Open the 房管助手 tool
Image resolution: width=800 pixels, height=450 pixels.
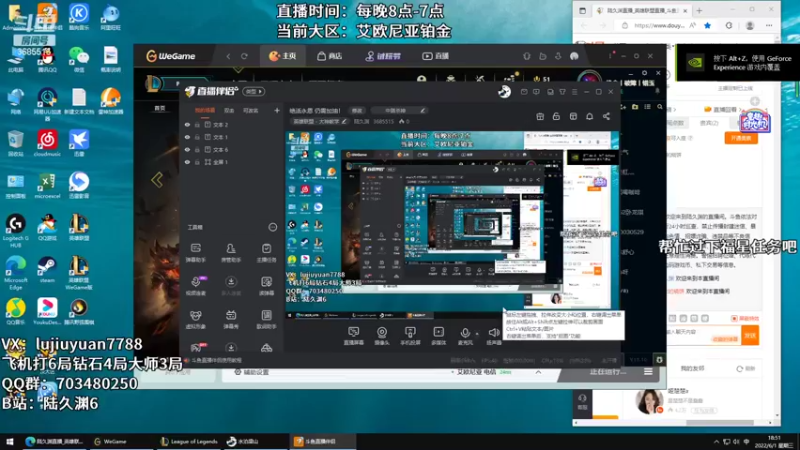click(231, 253)
